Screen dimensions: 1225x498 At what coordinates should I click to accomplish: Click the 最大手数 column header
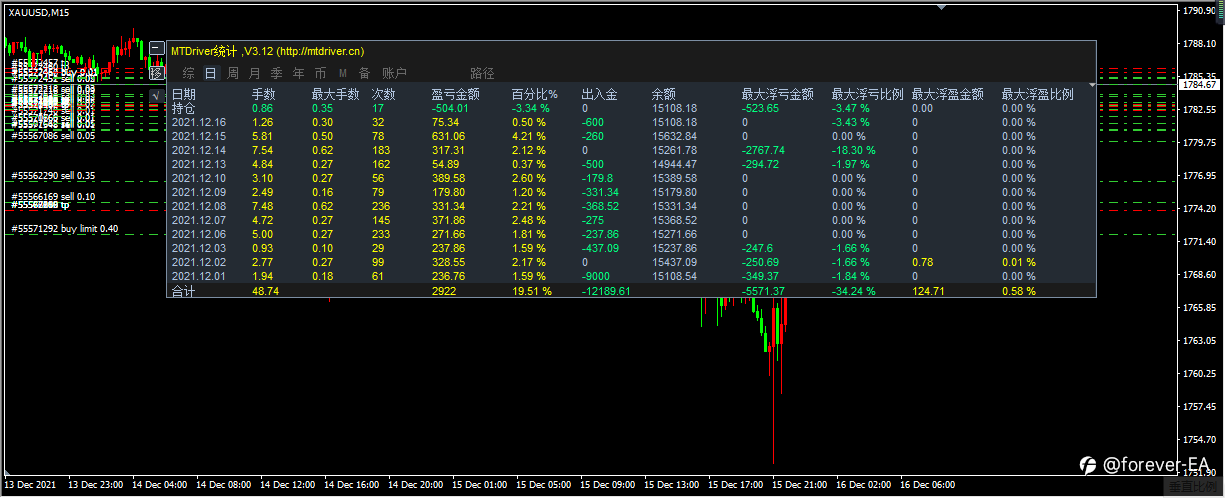tap(335, 94)
